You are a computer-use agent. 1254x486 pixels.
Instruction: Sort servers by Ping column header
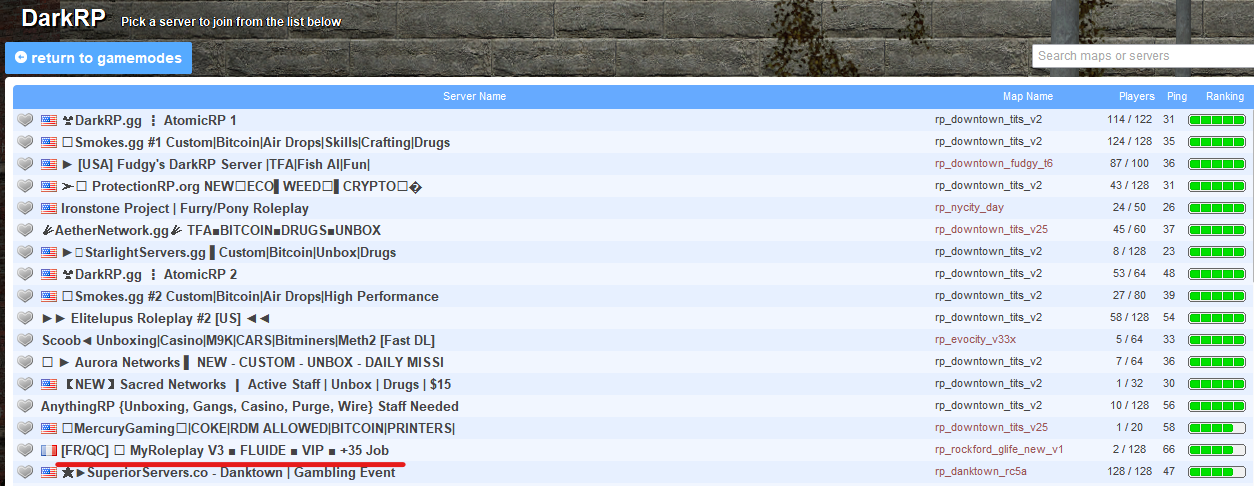[x=1176, y=97]
